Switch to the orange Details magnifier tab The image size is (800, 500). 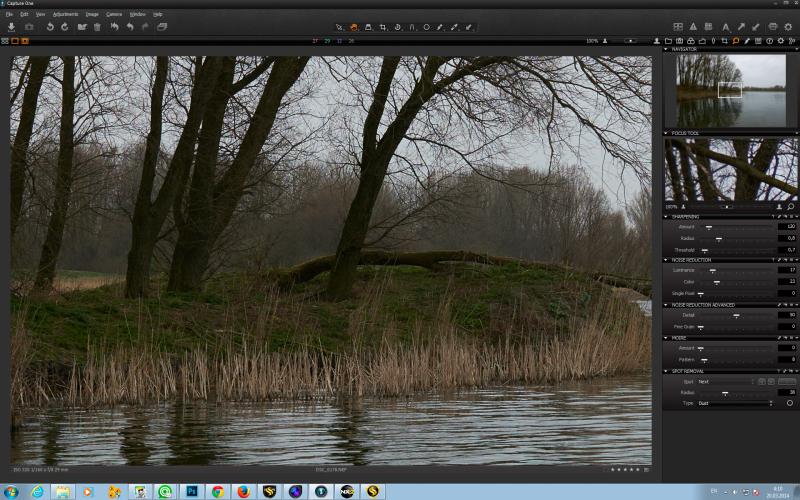735,41
